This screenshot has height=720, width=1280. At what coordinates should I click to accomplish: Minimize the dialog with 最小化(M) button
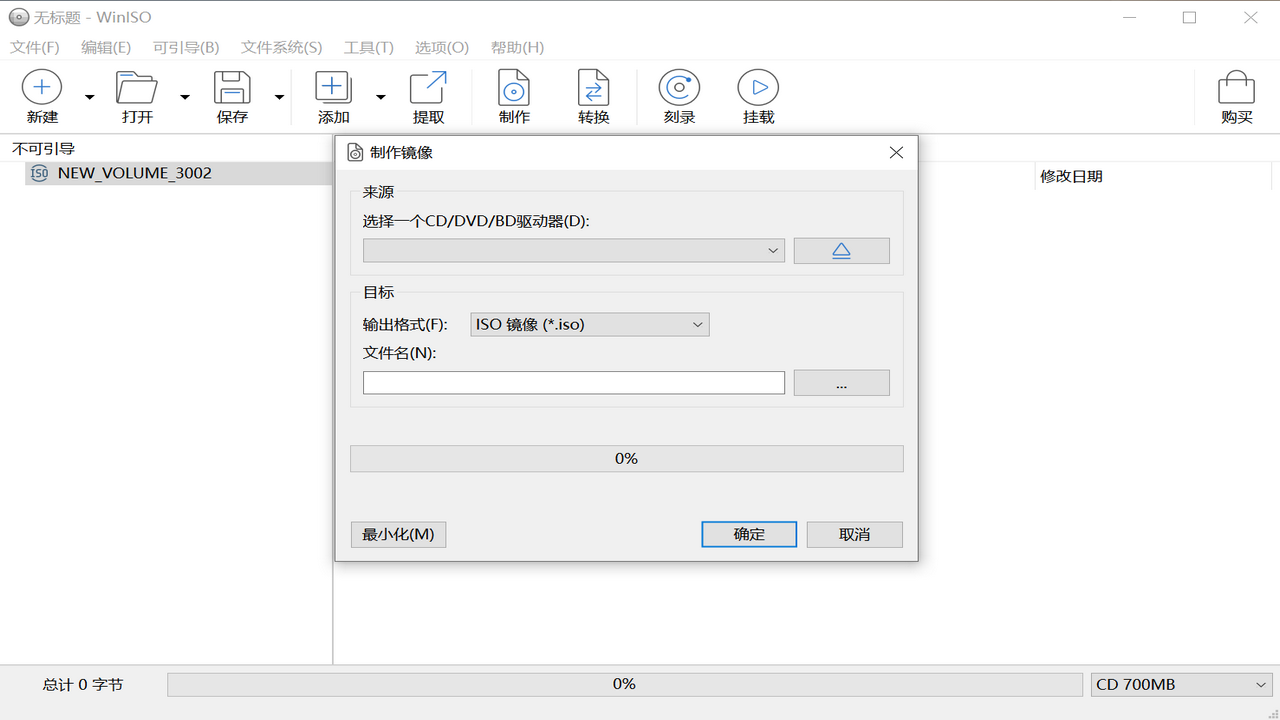[398, 534]
